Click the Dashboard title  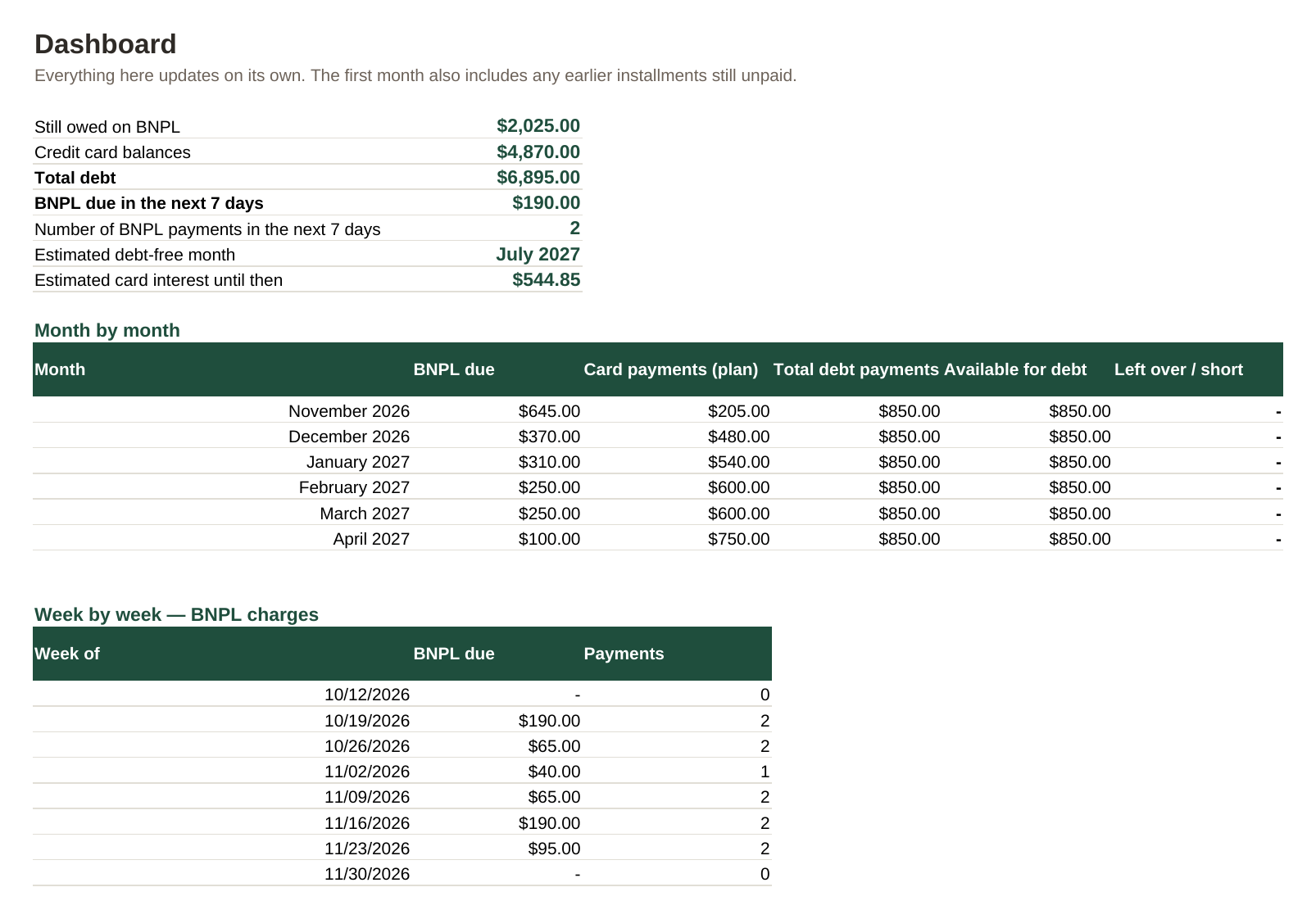pos(105,44)
